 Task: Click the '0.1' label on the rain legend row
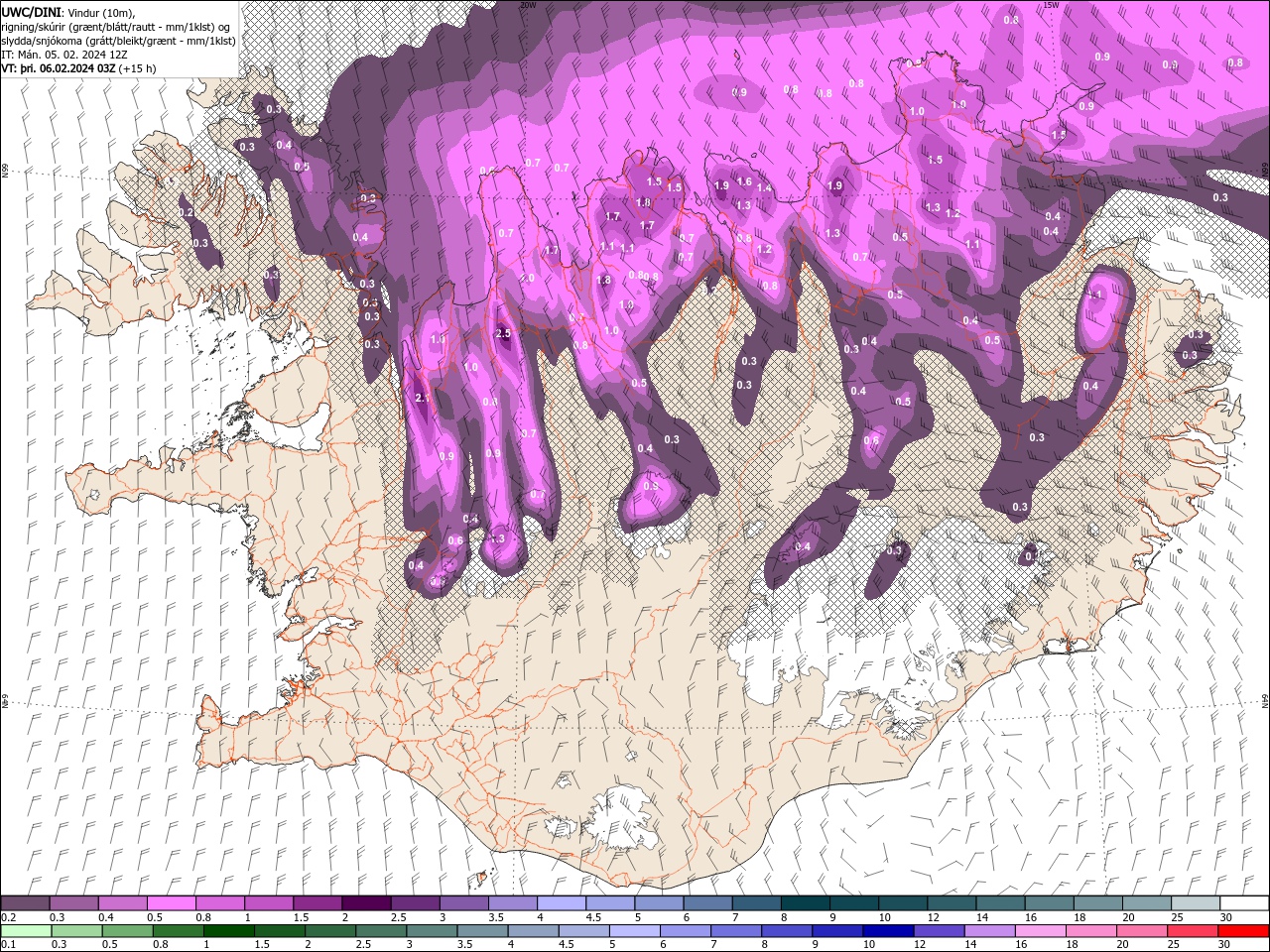8,945
